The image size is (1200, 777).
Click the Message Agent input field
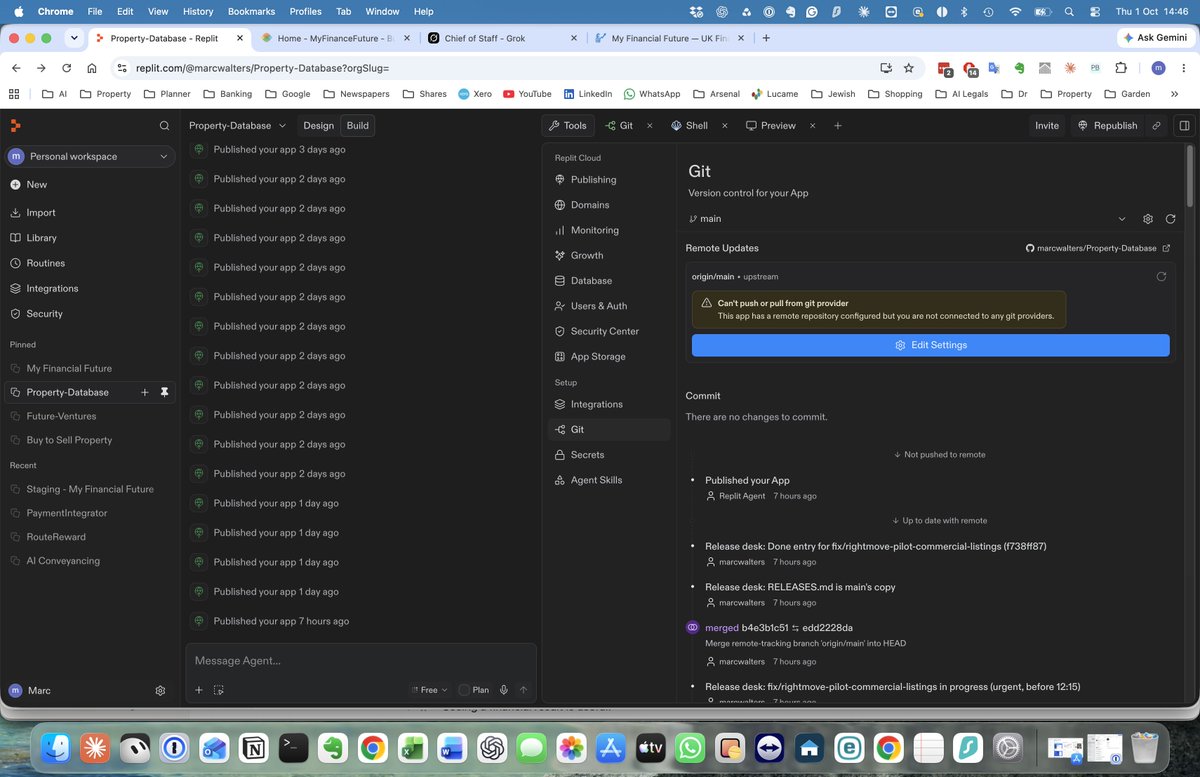pos(360,661)
